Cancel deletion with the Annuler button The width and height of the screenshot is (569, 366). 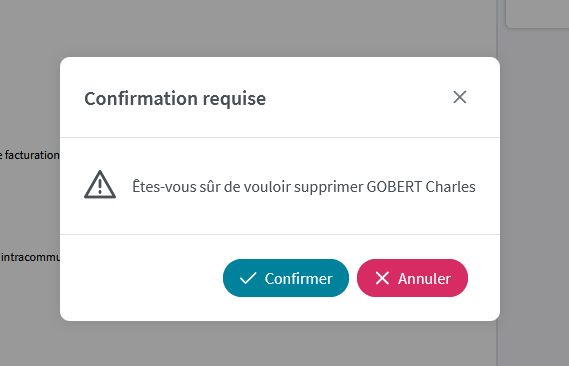tap(412, 278)
